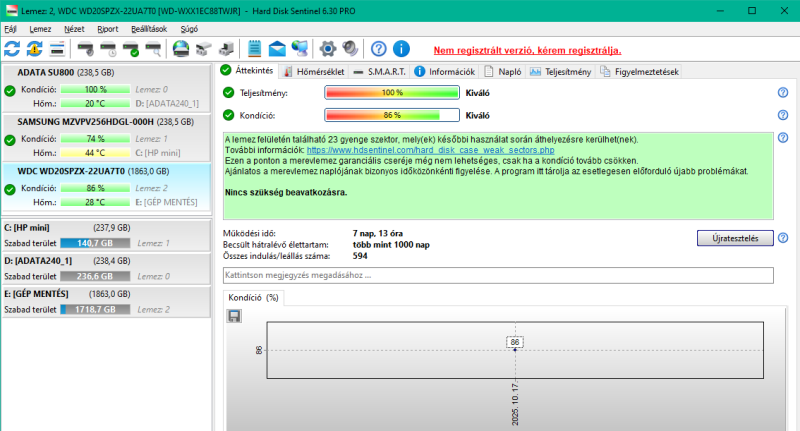Image resolution: width=800 pixels, height=431 pixels.
Task: Click the ADATA 20 °C temperature bar
Action: click(95, 104)
